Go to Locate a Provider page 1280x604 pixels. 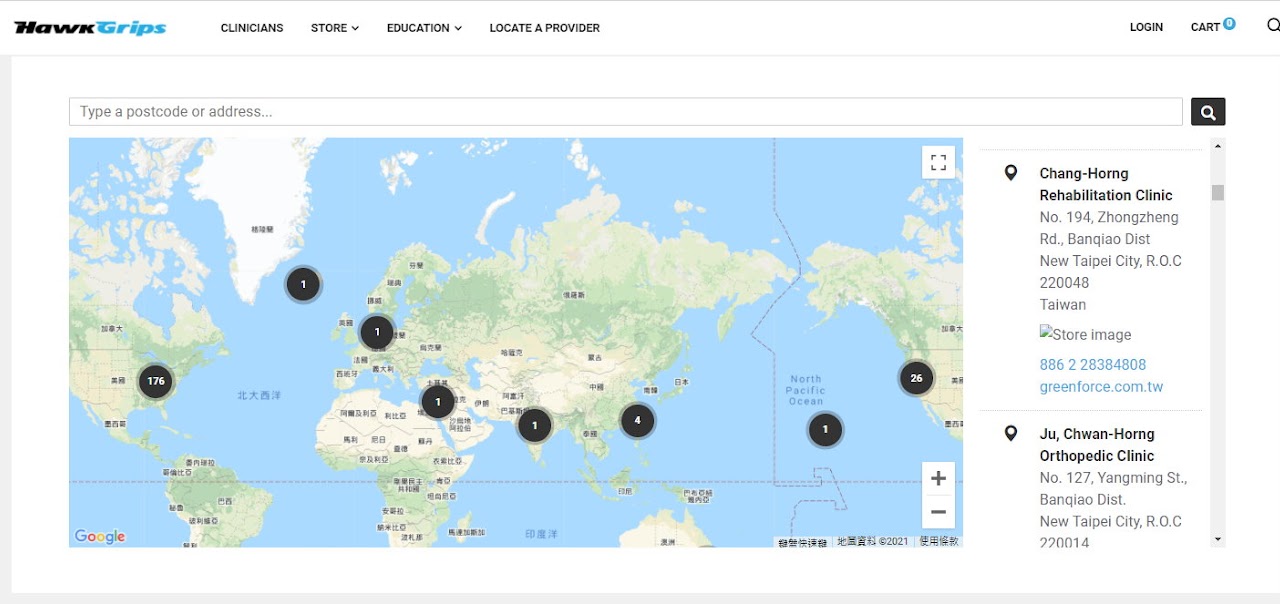click(x=544, y=28)
